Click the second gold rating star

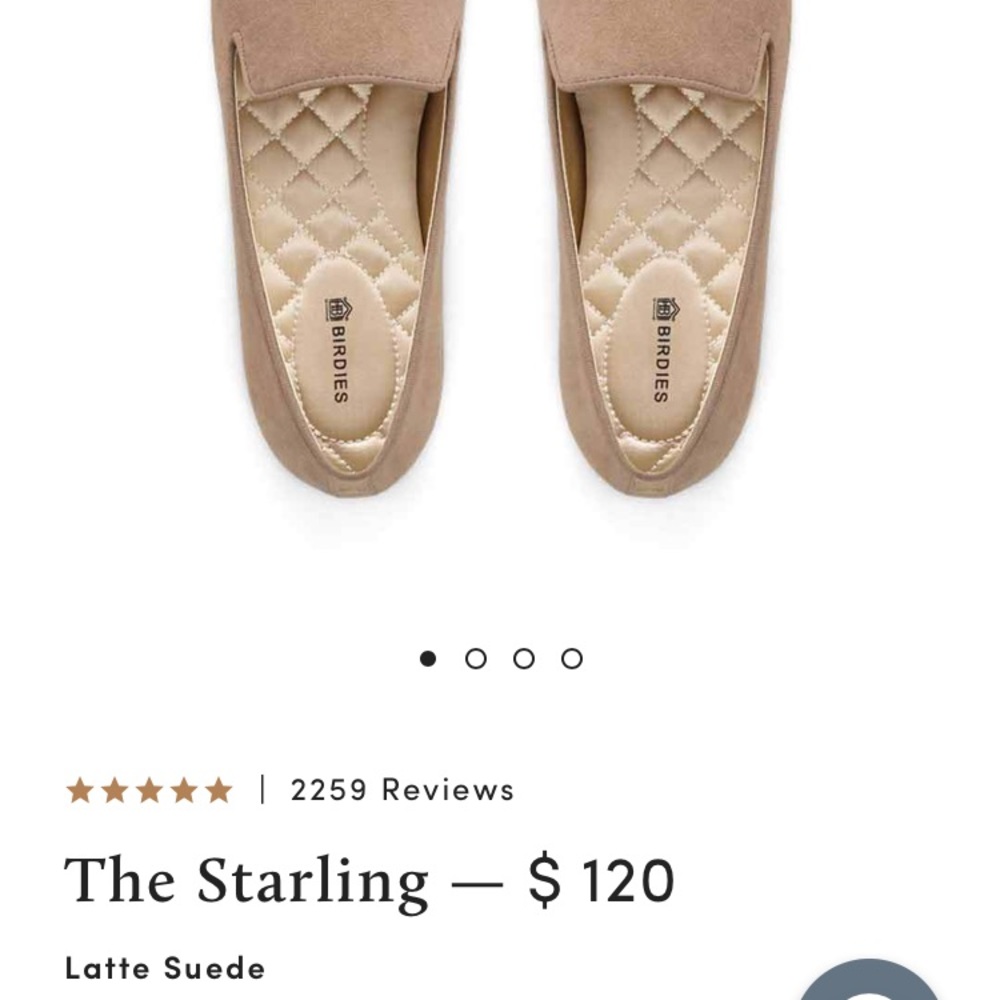tap(114, 791)
